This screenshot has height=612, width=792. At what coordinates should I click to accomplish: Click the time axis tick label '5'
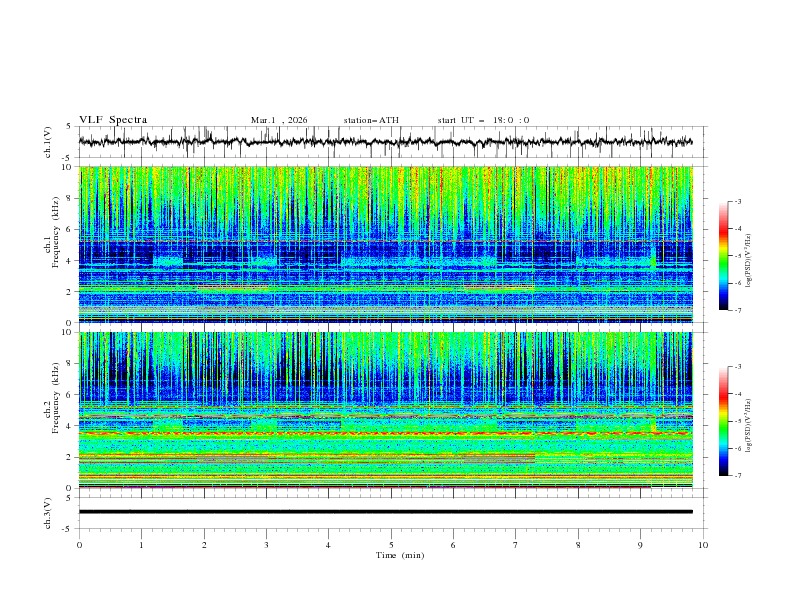click(x=391, y=545)
